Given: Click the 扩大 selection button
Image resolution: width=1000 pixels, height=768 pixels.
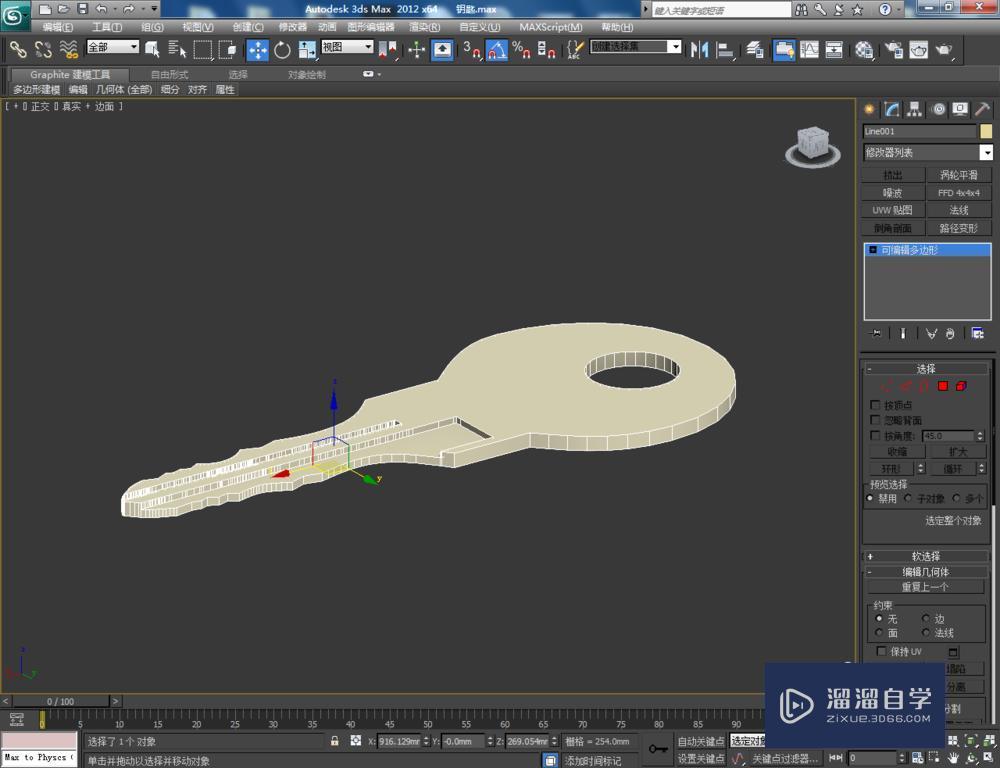Looking at the screenshot, I should pyautogui.click(x=957, y=452).
